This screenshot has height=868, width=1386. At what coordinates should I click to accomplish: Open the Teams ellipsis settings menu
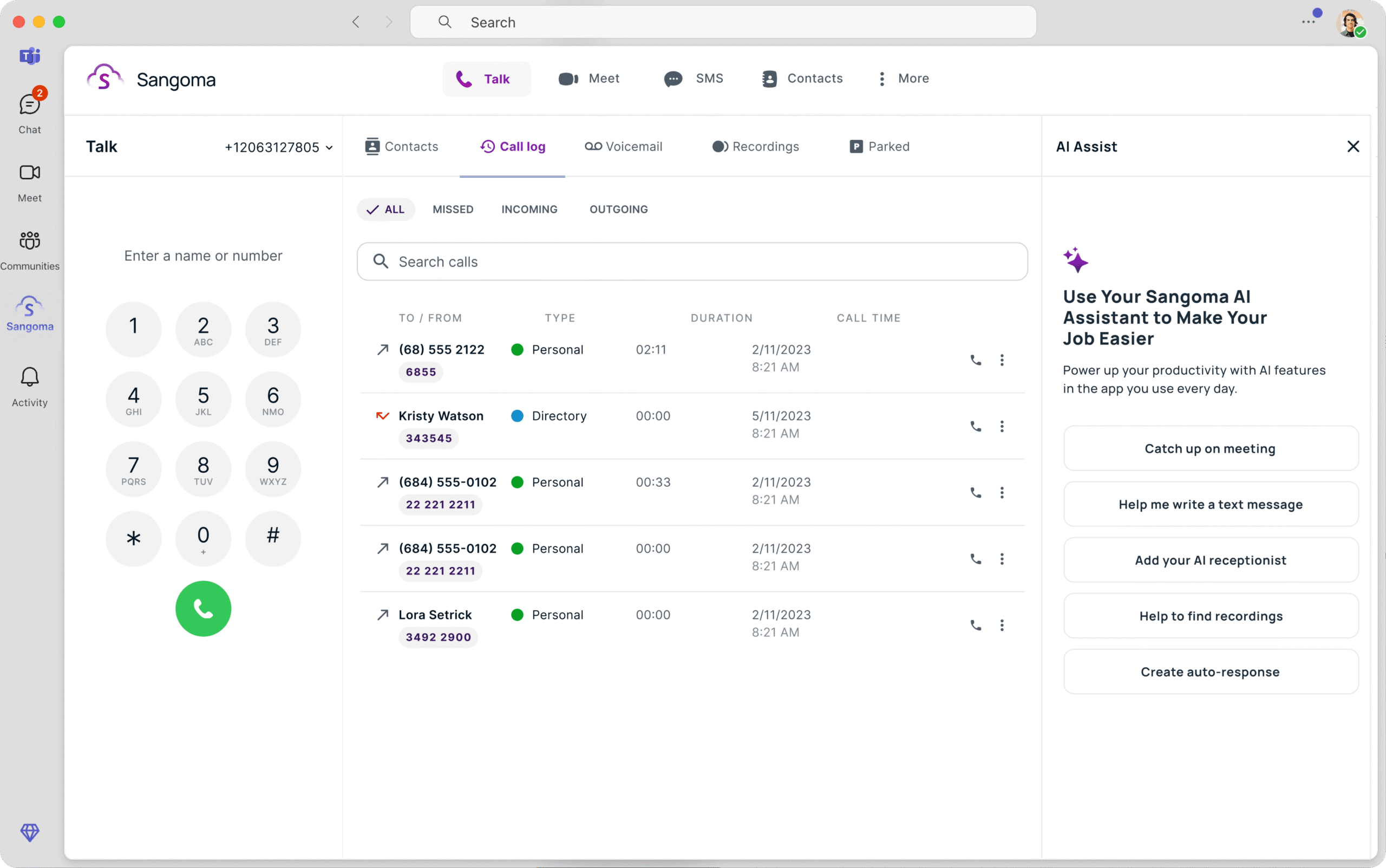coord(1307,22)
